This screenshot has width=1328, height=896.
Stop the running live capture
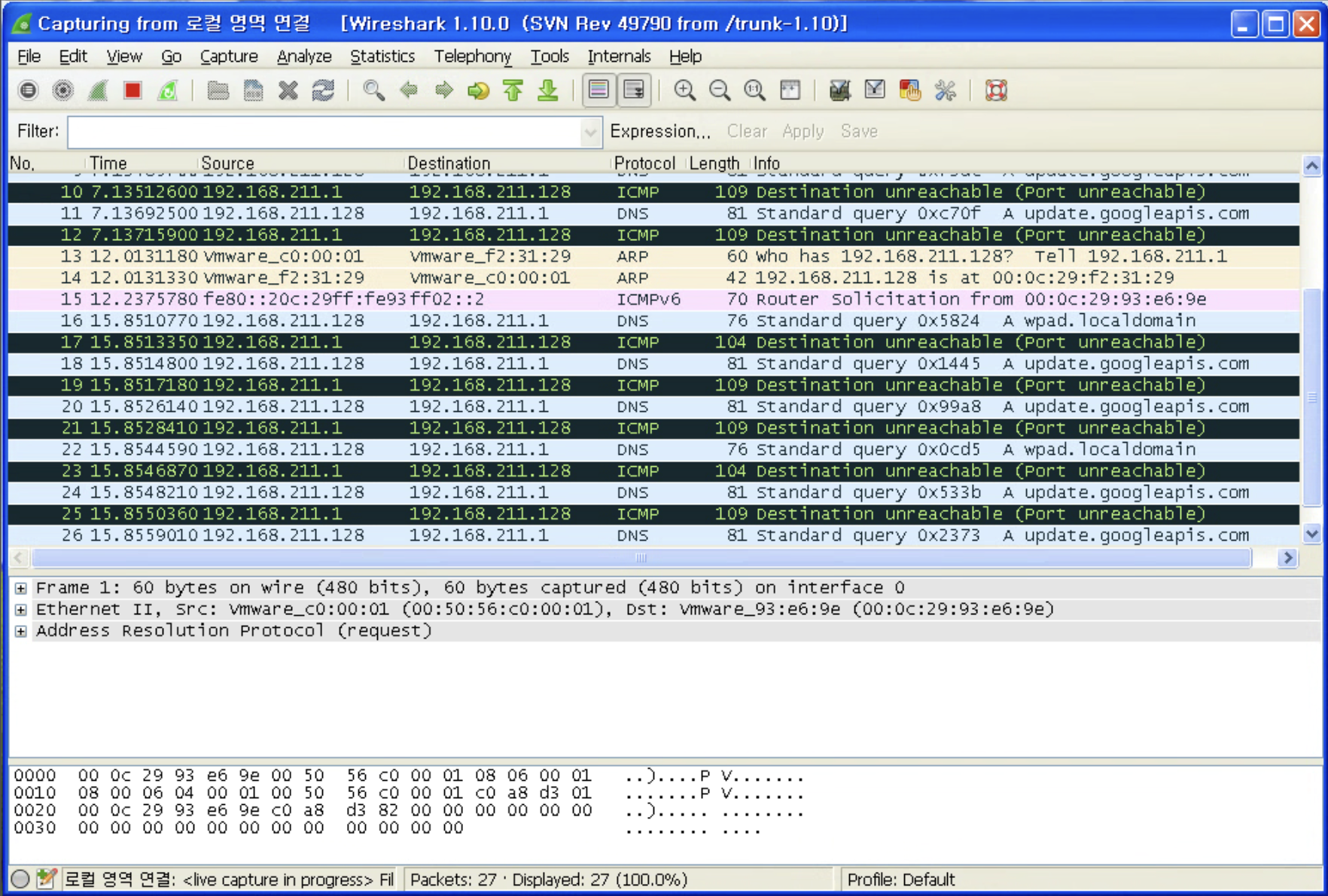coord(133,90)
